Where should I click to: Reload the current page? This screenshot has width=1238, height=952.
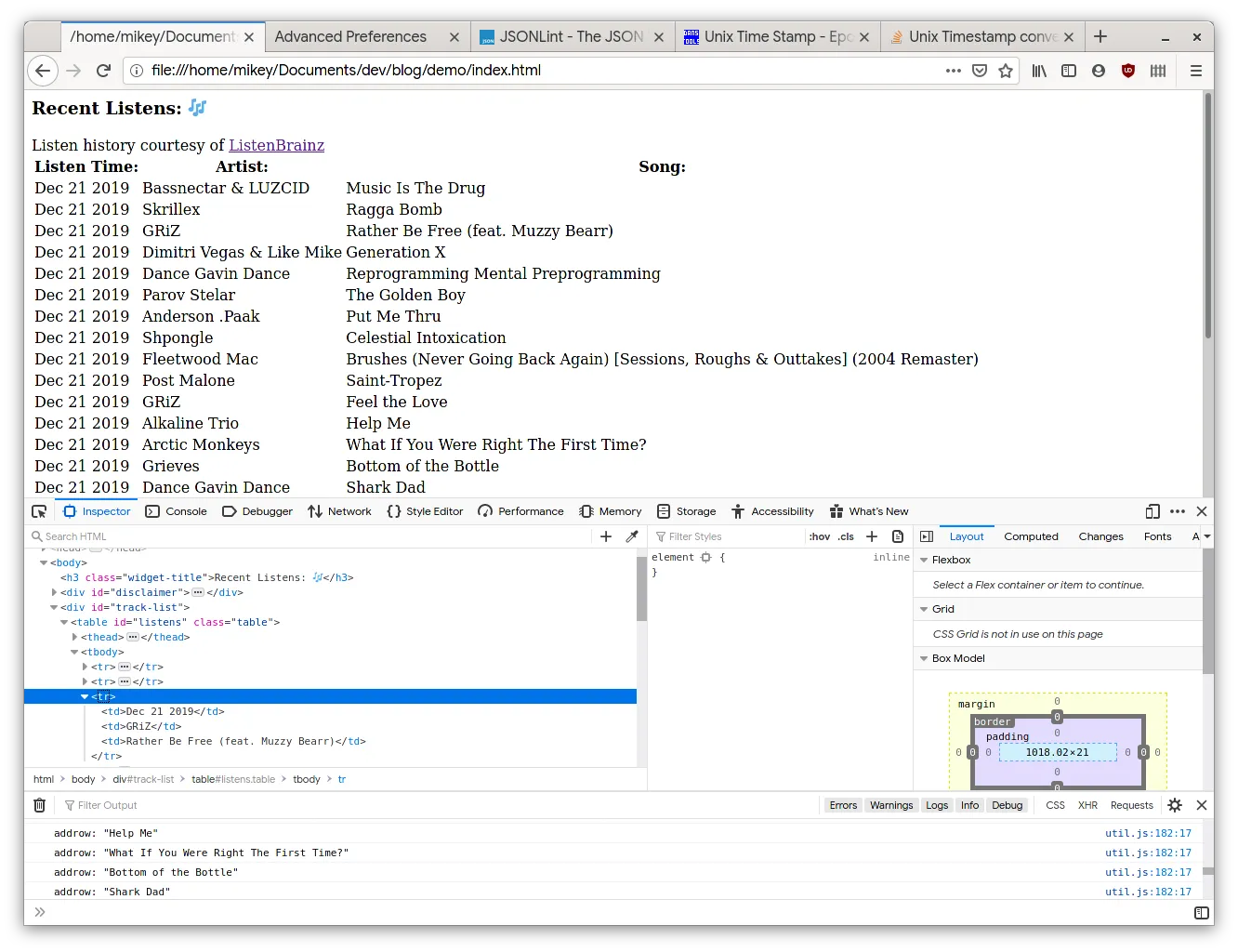[x=104, y=71]
